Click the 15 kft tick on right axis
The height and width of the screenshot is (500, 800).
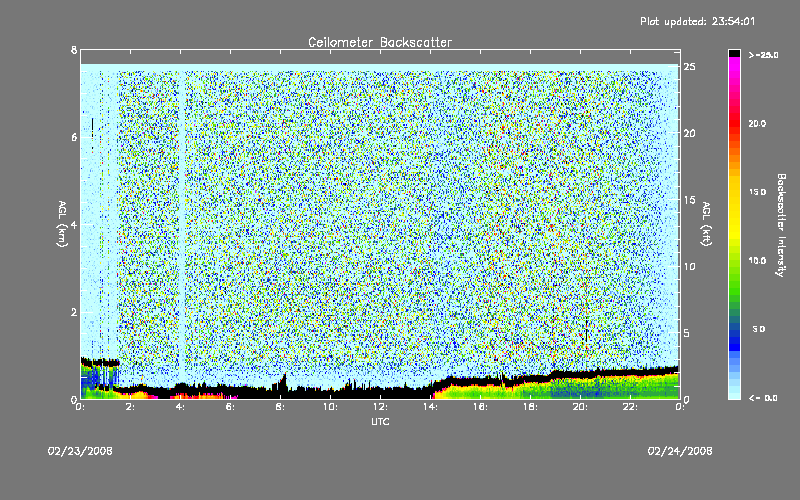click(x=690, y=200)
